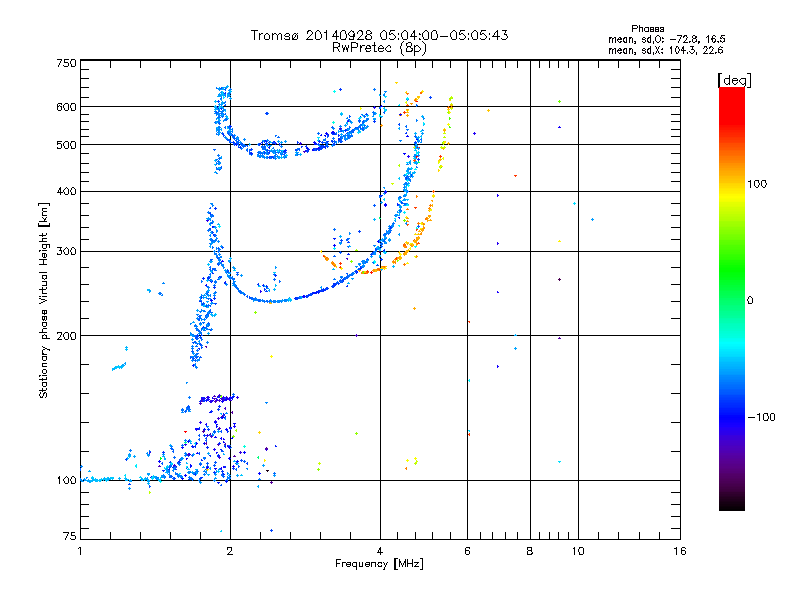Image resolution: width=800 pixels, height=600 pixels.
Task: Click the horizontal dark-blue echo cluster near 150 km
Action: coord(218,398)
